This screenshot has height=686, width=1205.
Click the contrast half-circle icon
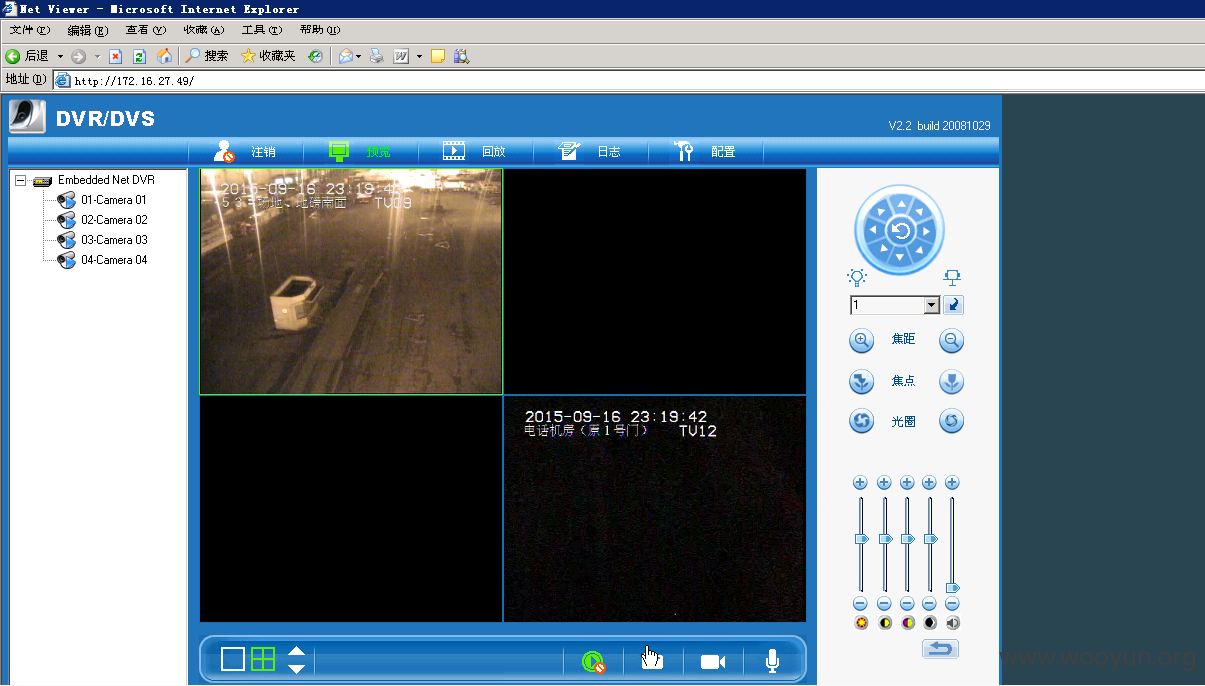pyautogui.click(x=885, y=623)
